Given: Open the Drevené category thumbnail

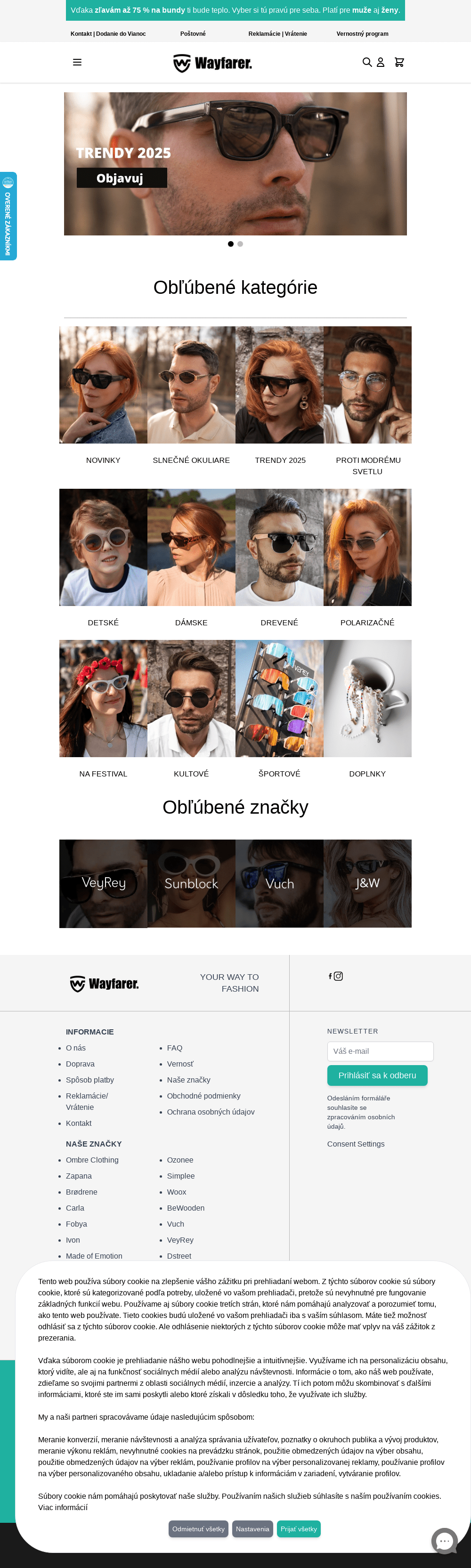Looking at the screenshot, I should pos(279,547).
